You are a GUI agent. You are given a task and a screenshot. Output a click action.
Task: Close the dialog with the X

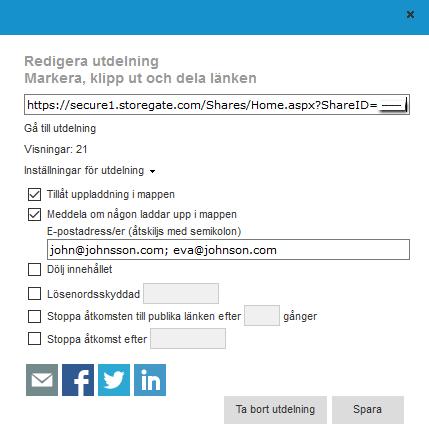point(410,14)
